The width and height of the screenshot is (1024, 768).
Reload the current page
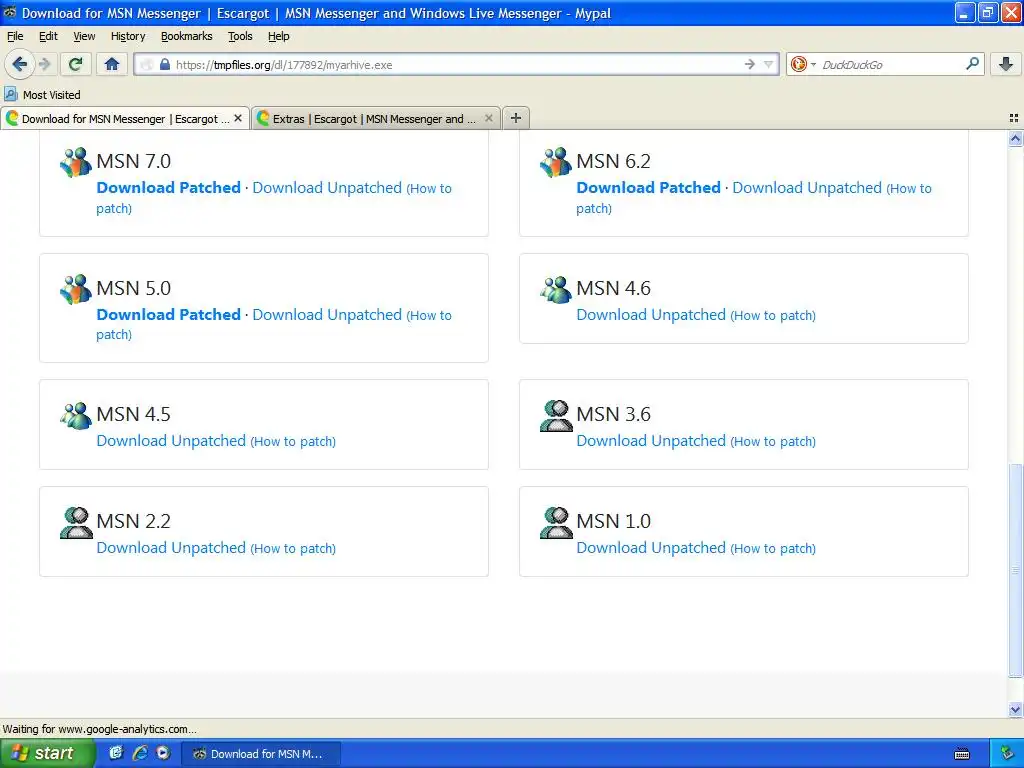pyautogui.click(x=76, y=64)
